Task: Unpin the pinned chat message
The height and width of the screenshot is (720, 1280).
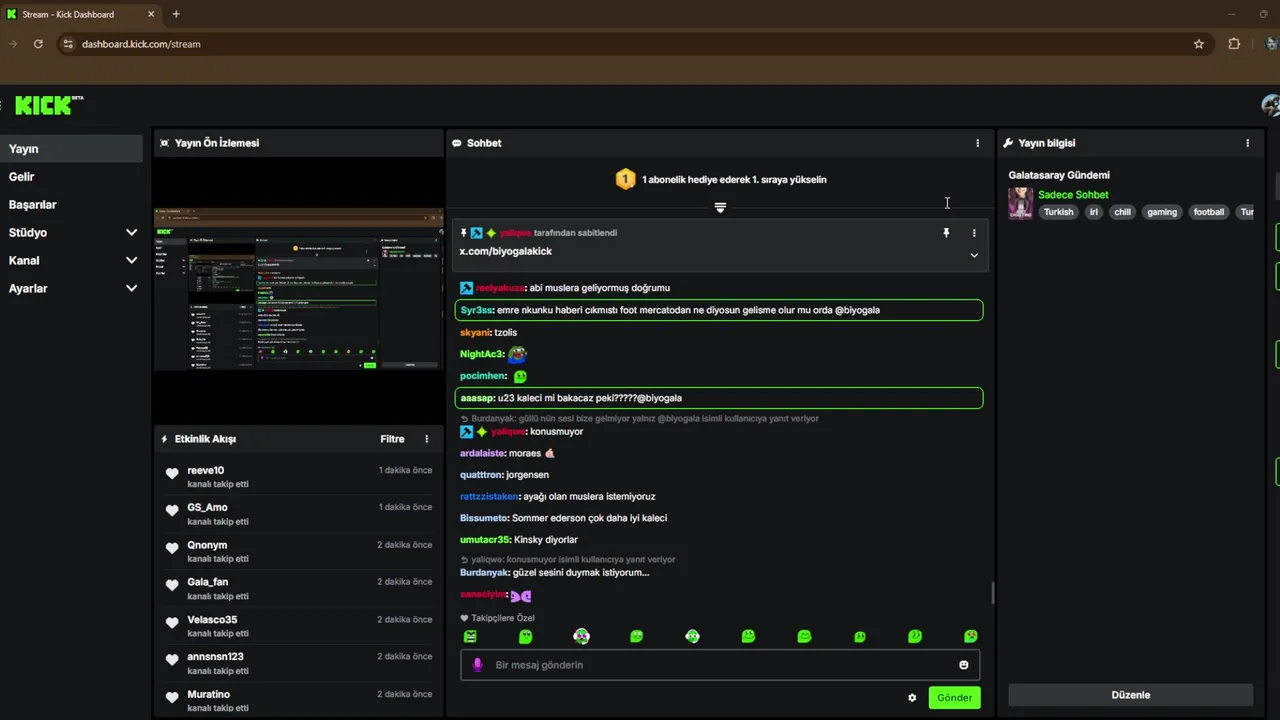Action: (x=946, y=233)
